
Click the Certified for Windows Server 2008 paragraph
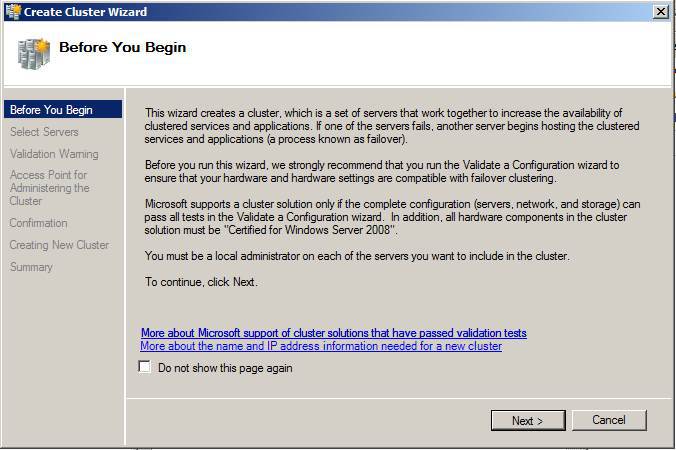(x=392, y=217)
